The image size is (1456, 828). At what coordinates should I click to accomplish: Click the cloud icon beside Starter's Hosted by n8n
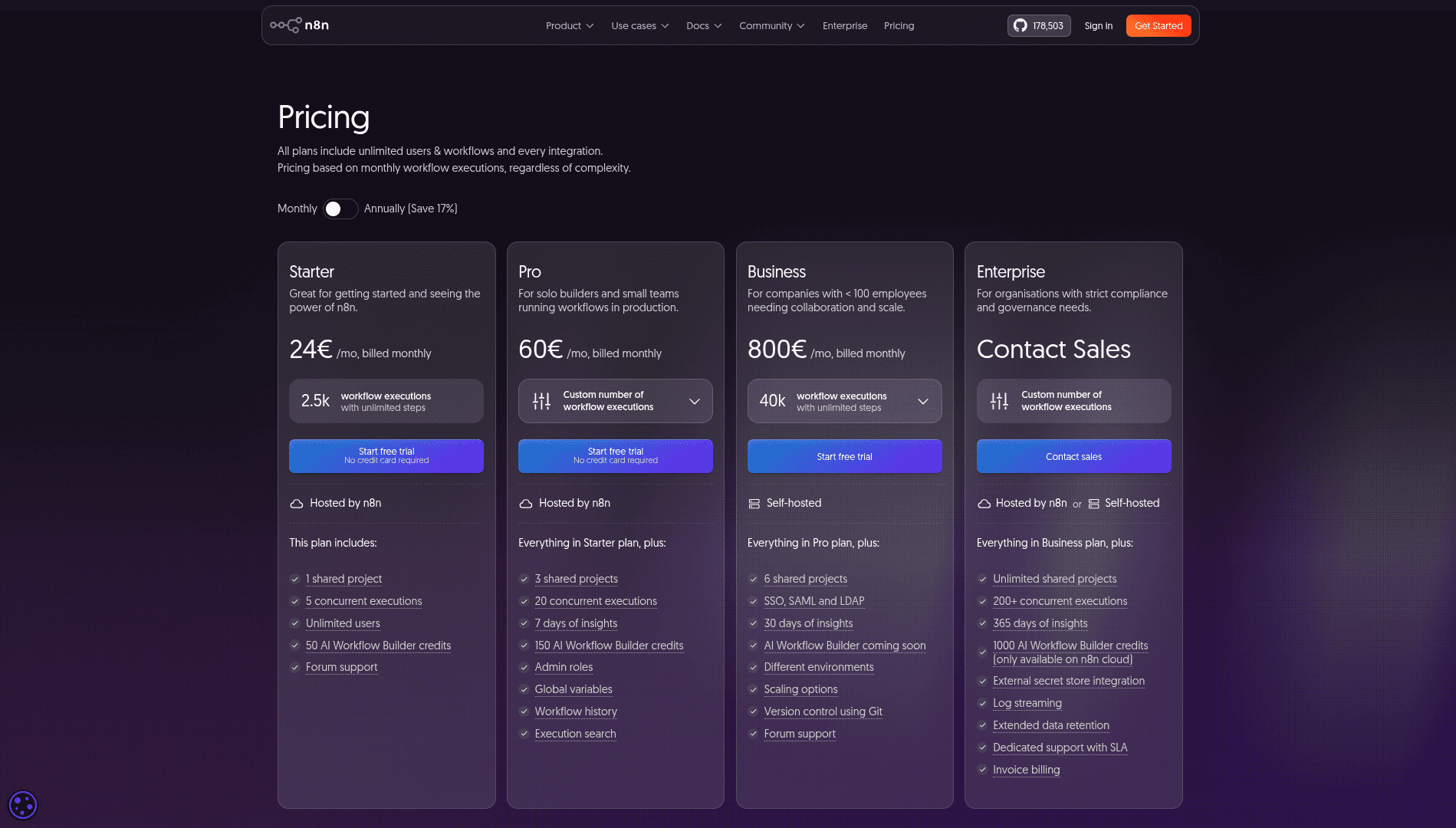coord(297,504)
